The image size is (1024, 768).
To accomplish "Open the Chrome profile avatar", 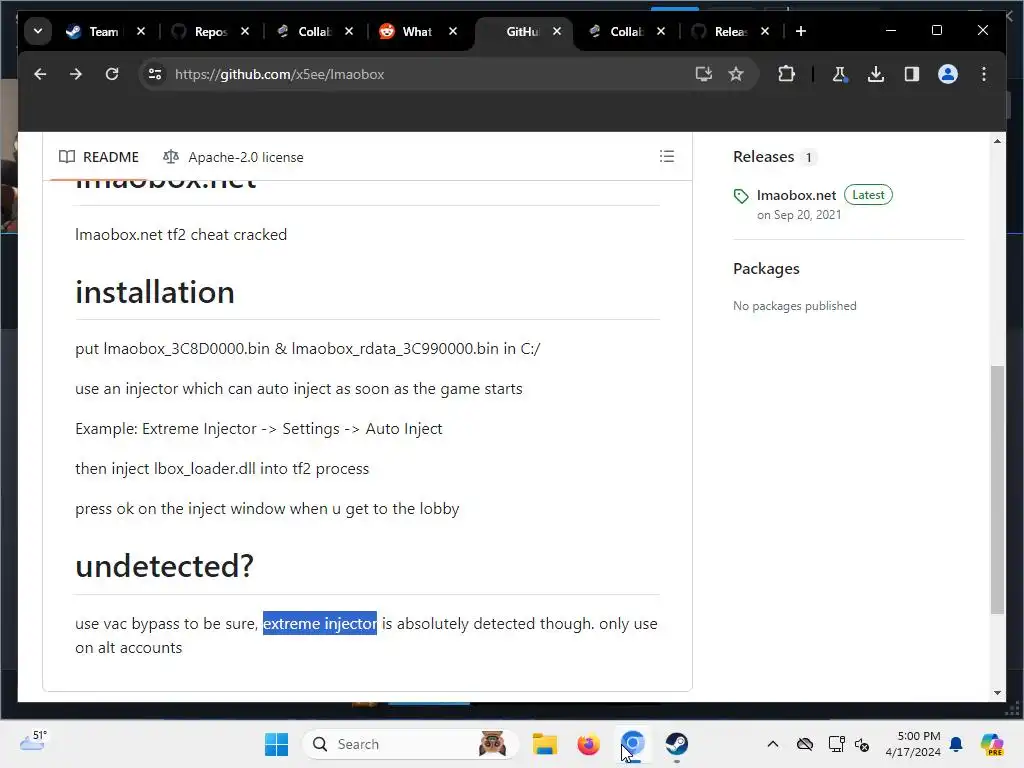I will pos(948,74).
